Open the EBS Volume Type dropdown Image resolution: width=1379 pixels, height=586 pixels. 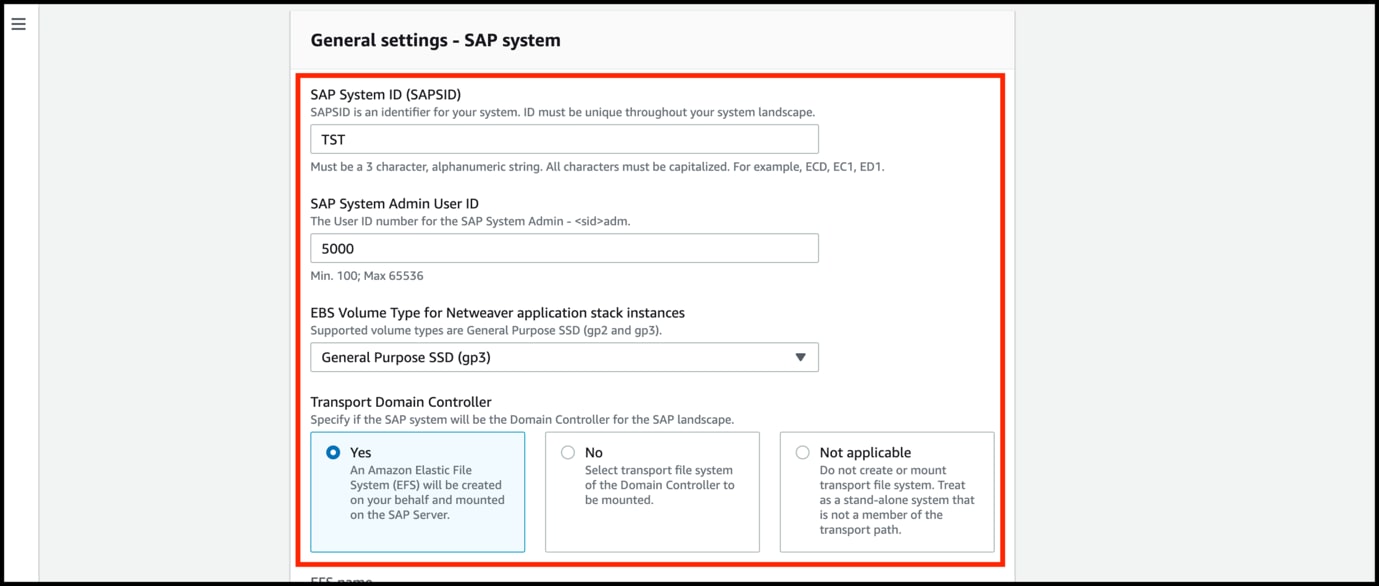(564, 357)
